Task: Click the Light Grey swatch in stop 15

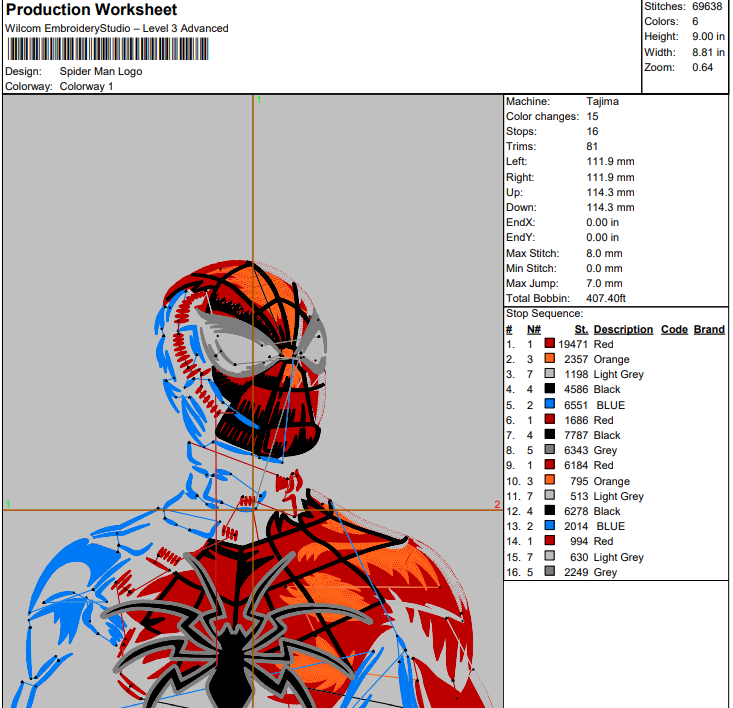Action: 550,556
